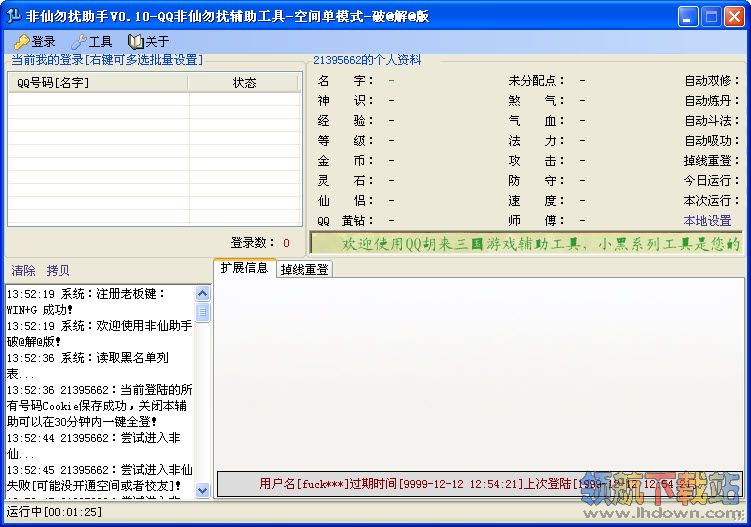Click the log scrollbar up arrow
The height and width of the screenshot is (527, 751).
click(x=203, y=293)
